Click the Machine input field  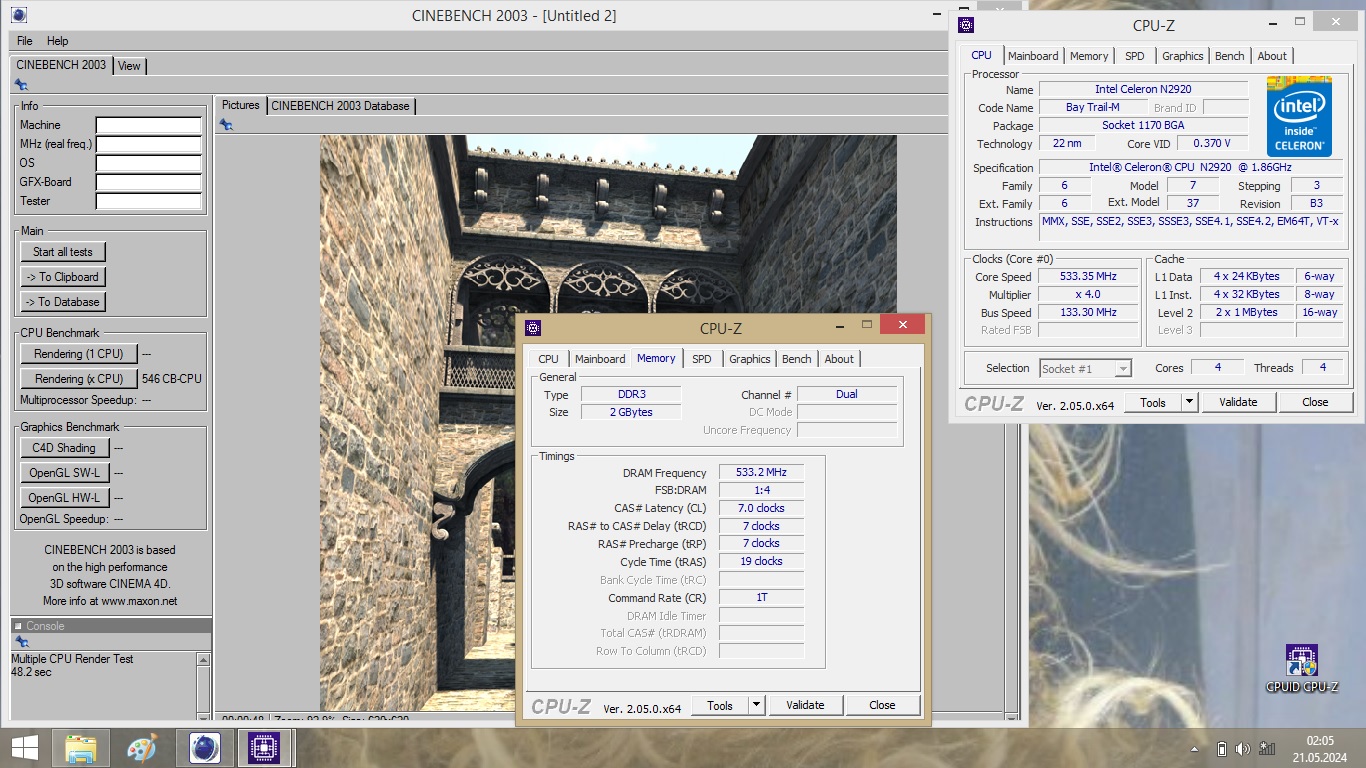148,126
